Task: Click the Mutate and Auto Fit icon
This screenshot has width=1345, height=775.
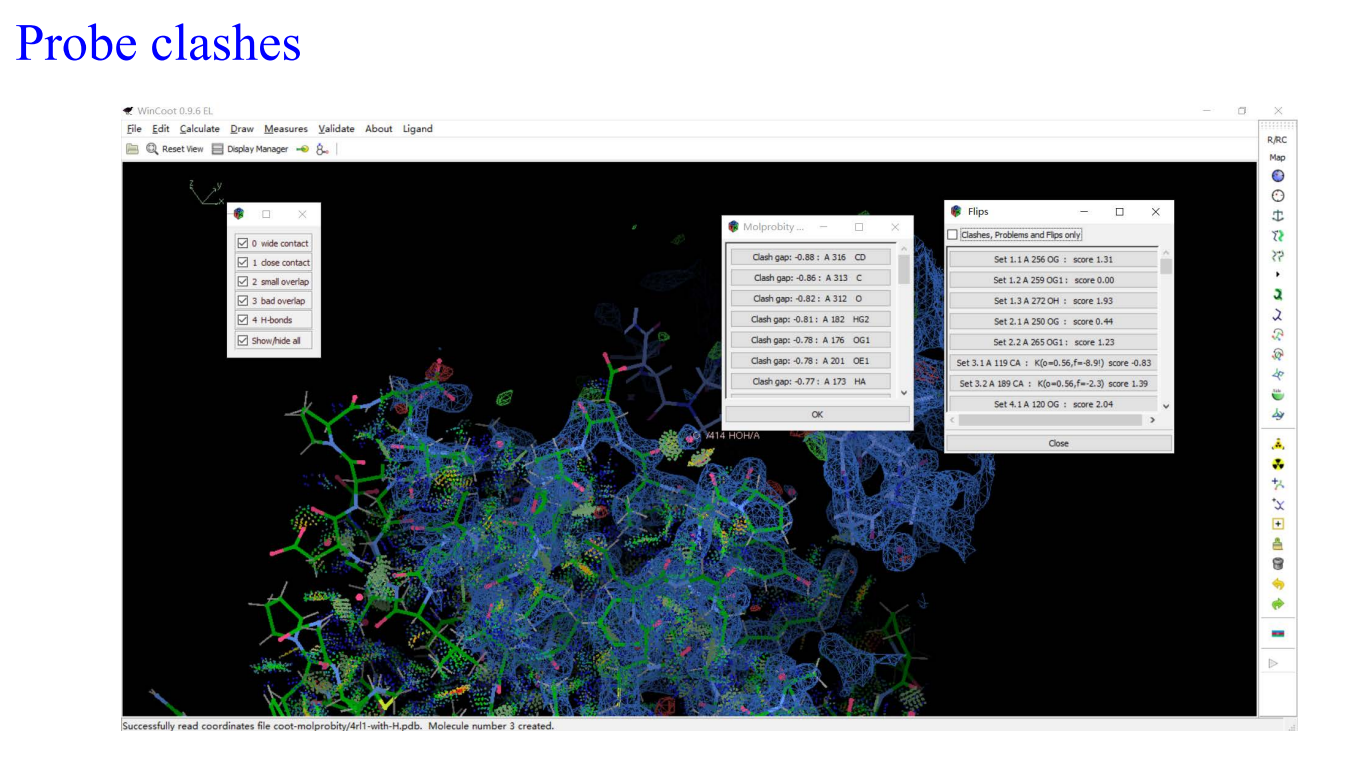Action: point(1277,444)
